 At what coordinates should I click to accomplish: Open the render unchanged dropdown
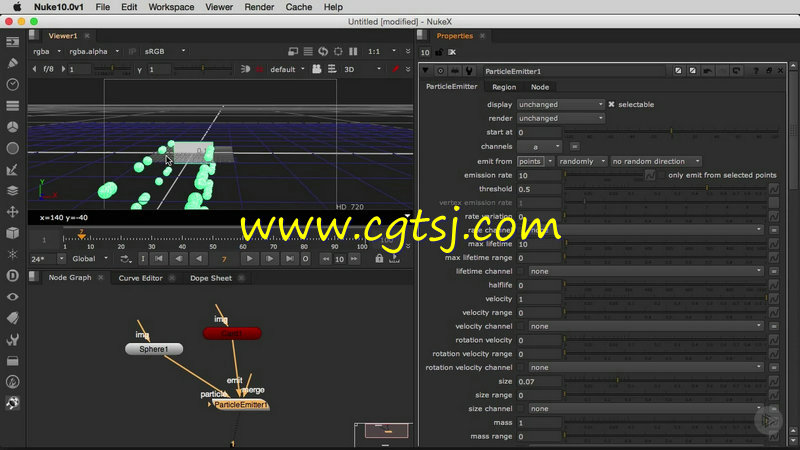pos(560,118)
